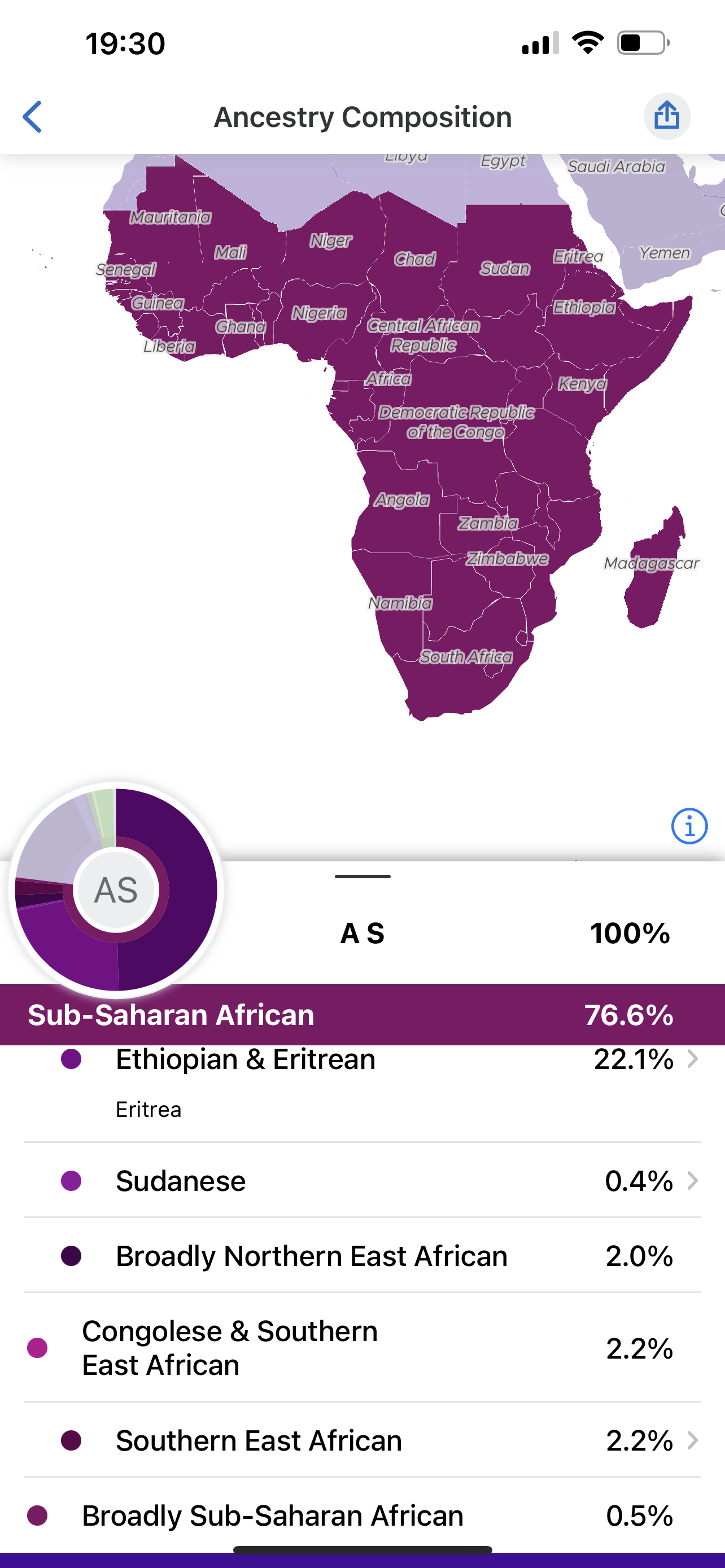Screen dimensions: 725x1568
Task: Tap Ethiopia on the map
Action: [584, 308]
